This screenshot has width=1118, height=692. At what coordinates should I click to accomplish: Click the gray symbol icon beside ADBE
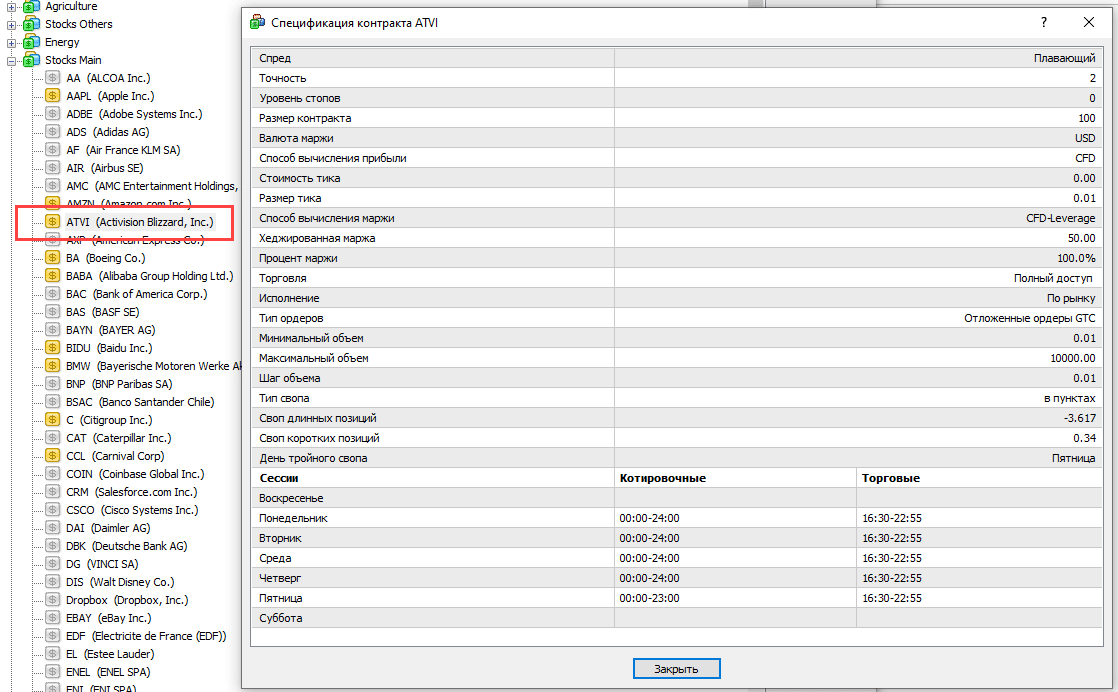pyautogui.click(x=53, y=114)
